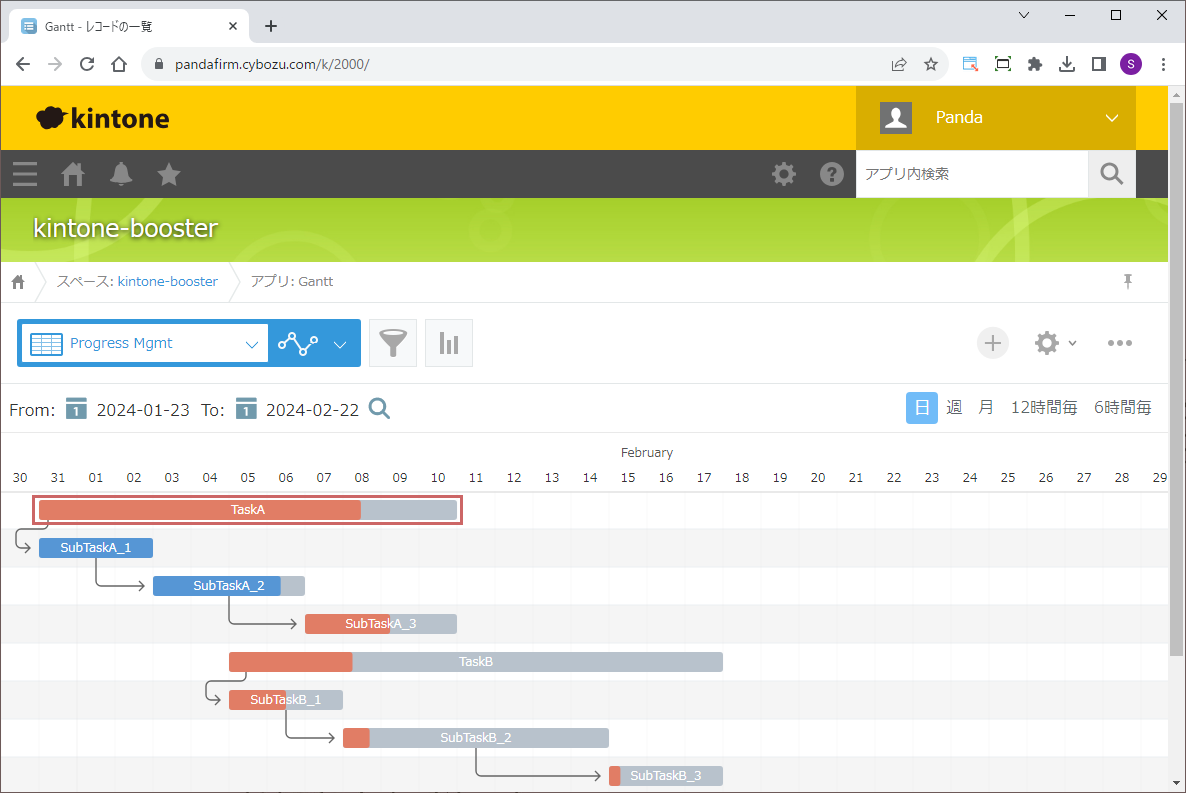Open the three-dots options menu

tap(1119, 343)
